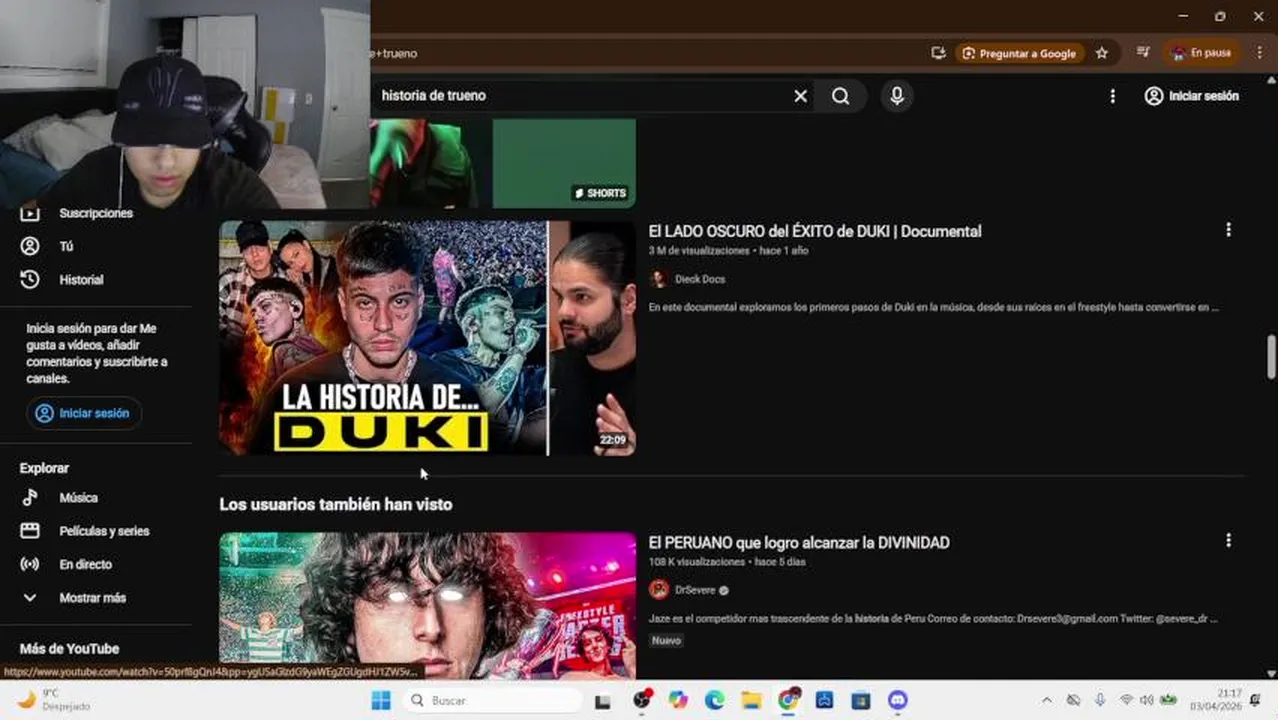Open Suscripciones in the sidebar
1278x720 pixels.
(95, 213)
